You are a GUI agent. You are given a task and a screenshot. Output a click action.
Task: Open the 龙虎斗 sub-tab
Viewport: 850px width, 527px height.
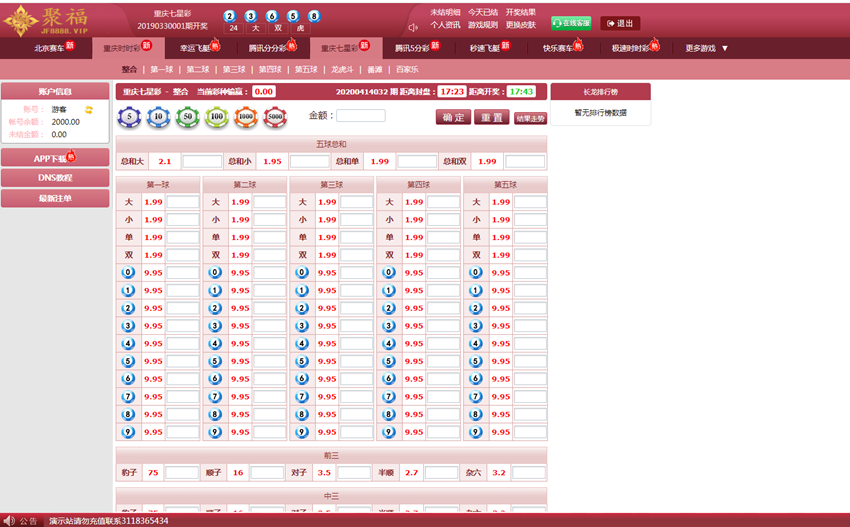click(343, 70)
